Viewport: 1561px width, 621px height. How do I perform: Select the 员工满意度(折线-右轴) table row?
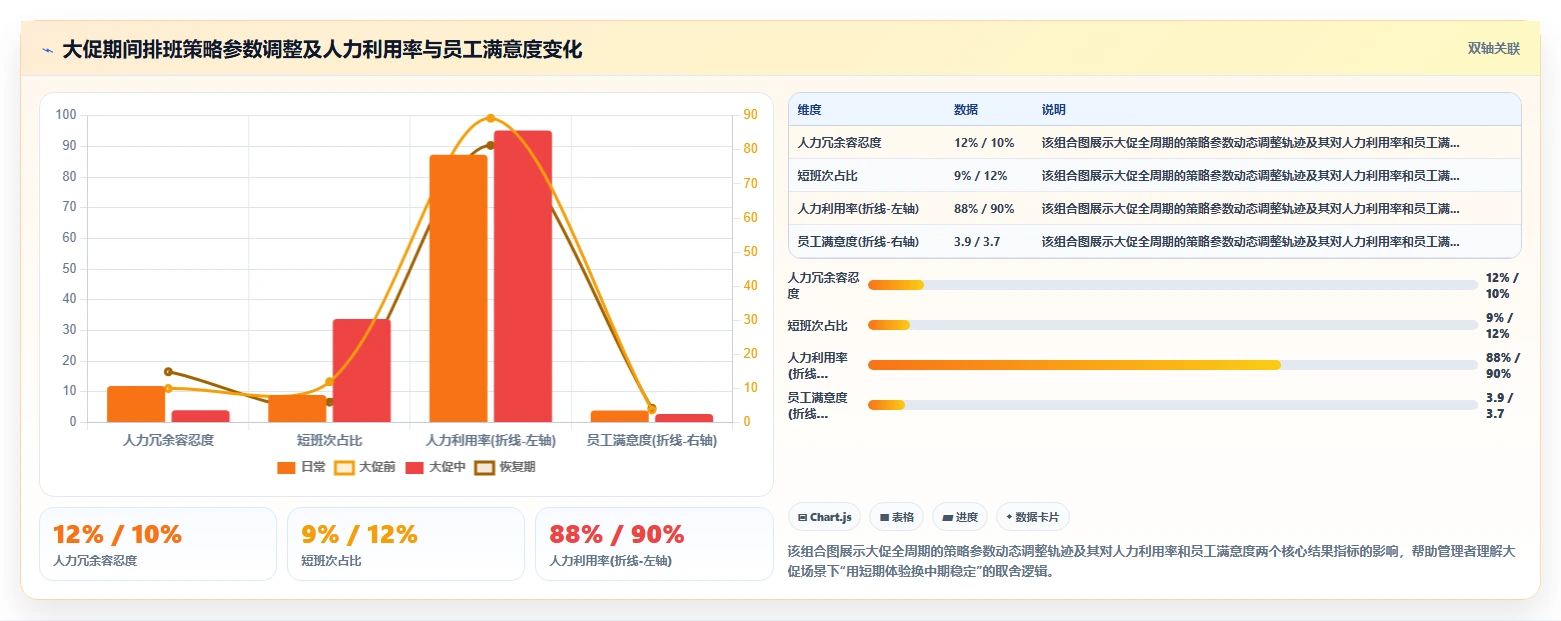click(x=1155, y=241)
